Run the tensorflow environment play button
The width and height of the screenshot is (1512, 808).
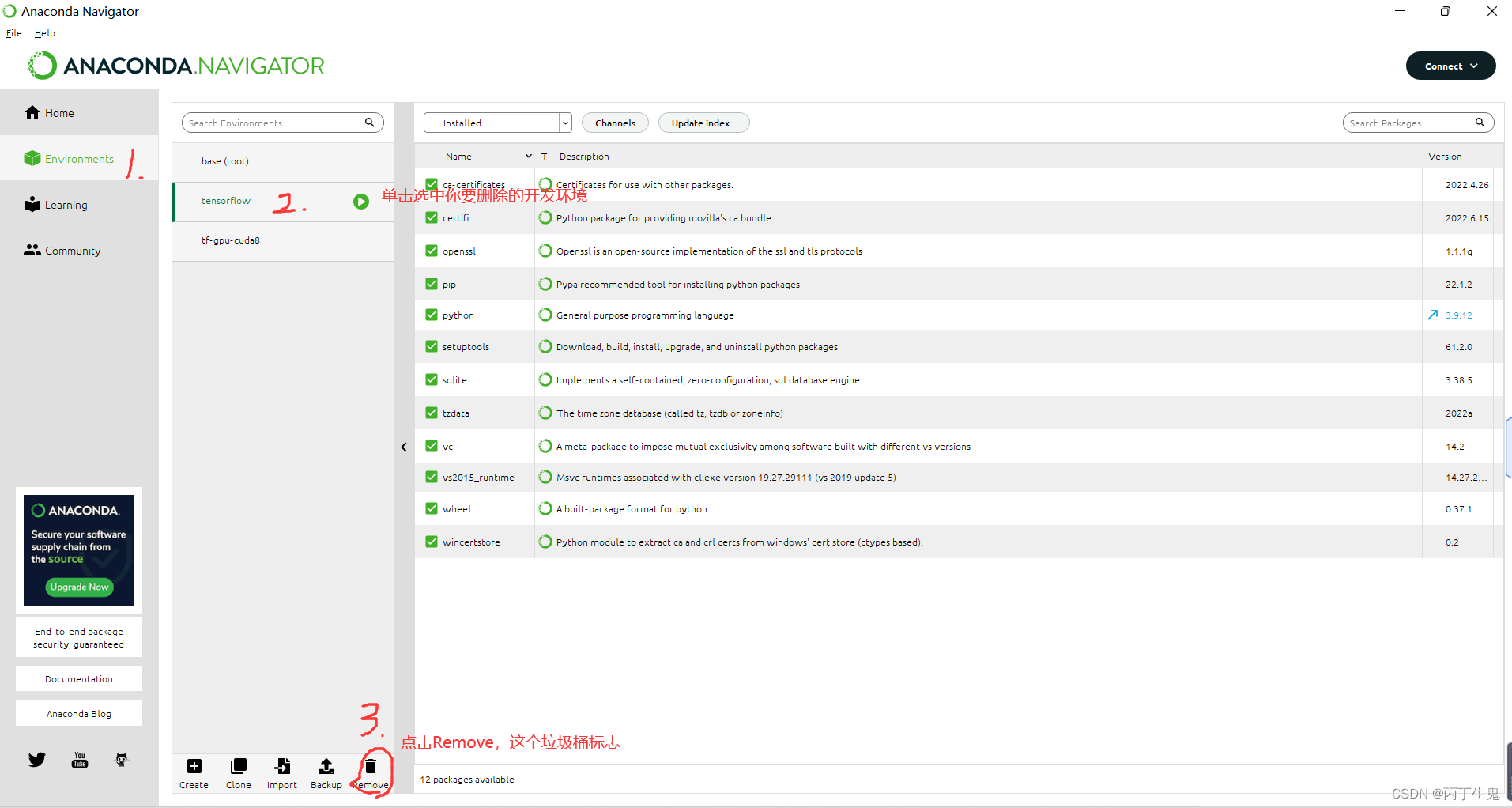click(361, 202)
